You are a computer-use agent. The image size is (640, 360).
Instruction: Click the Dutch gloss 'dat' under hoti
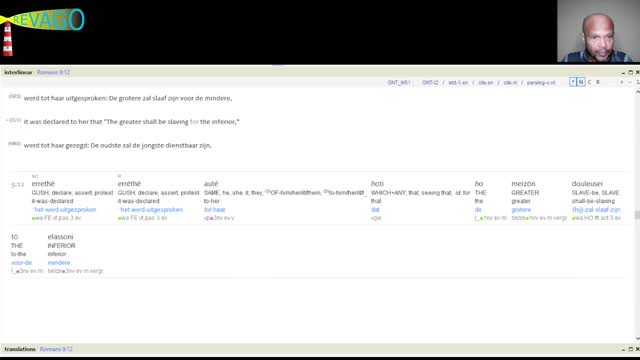click(375, 209)
